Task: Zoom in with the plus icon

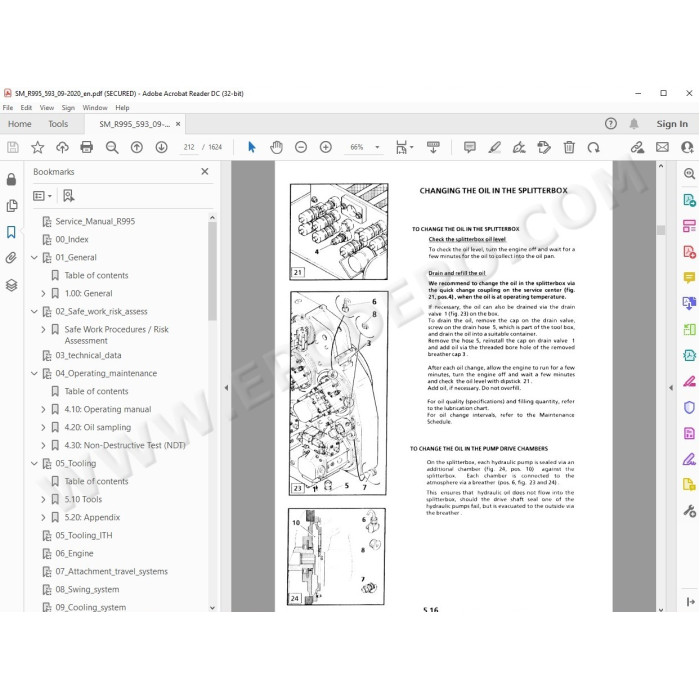Action: [326, 147]
